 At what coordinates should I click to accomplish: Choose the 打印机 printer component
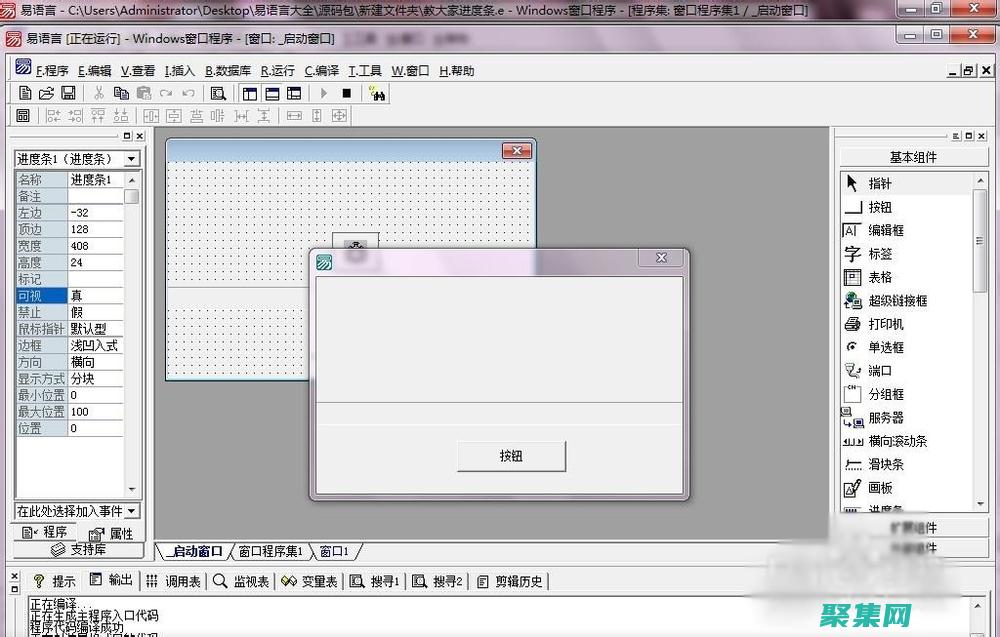tap(885, 324)
